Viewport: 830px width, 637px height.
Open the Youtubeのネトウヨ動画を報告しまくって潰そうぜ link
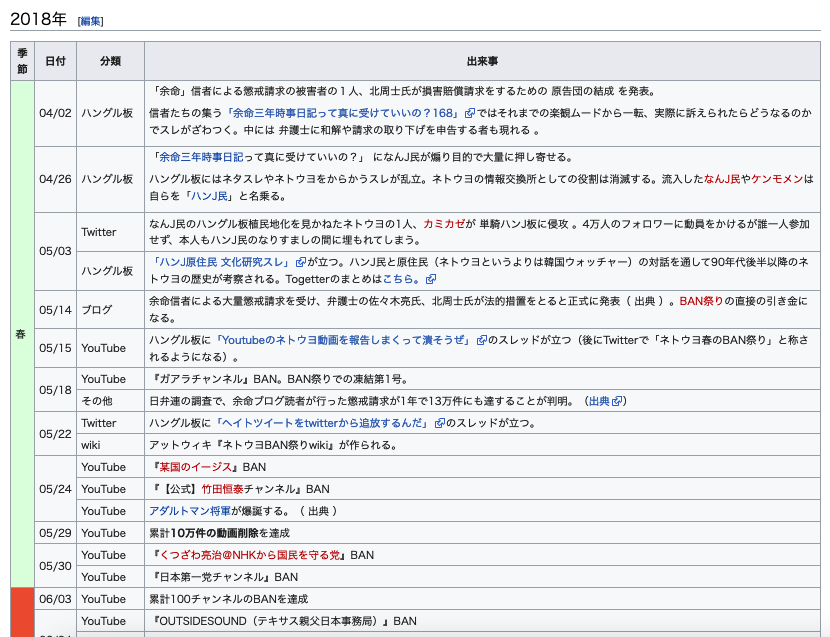pyautogui.click(x=343, y=340)
